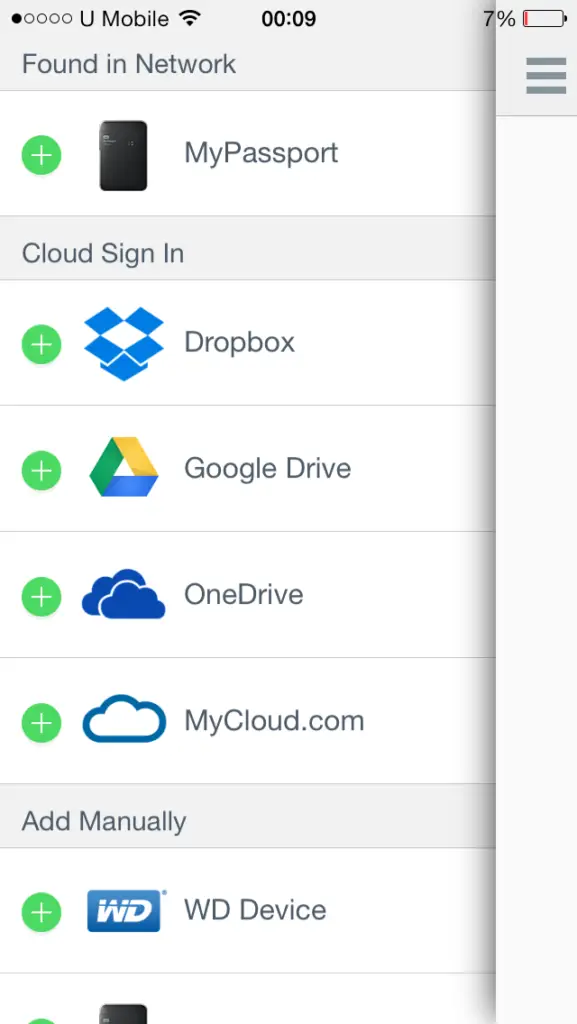Tap the green plus next to WD Device

pos(41,912)
